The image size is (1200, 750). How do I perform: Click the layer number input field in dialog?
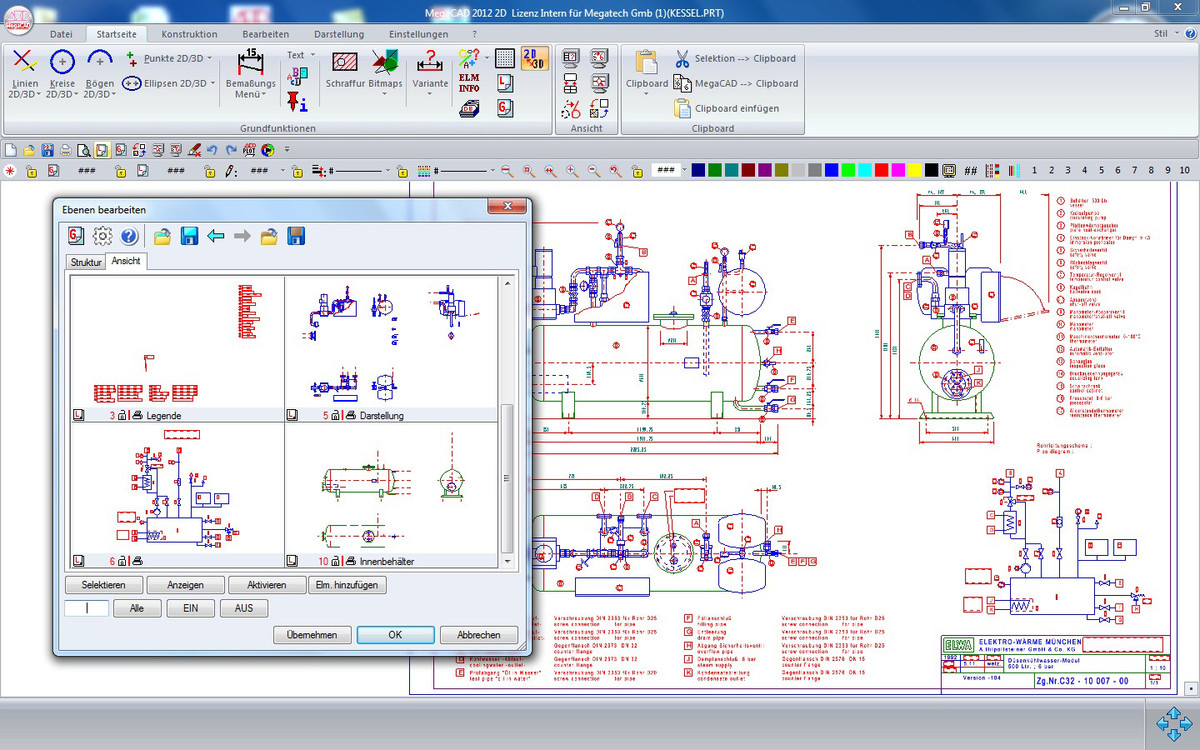click(86, 608)
